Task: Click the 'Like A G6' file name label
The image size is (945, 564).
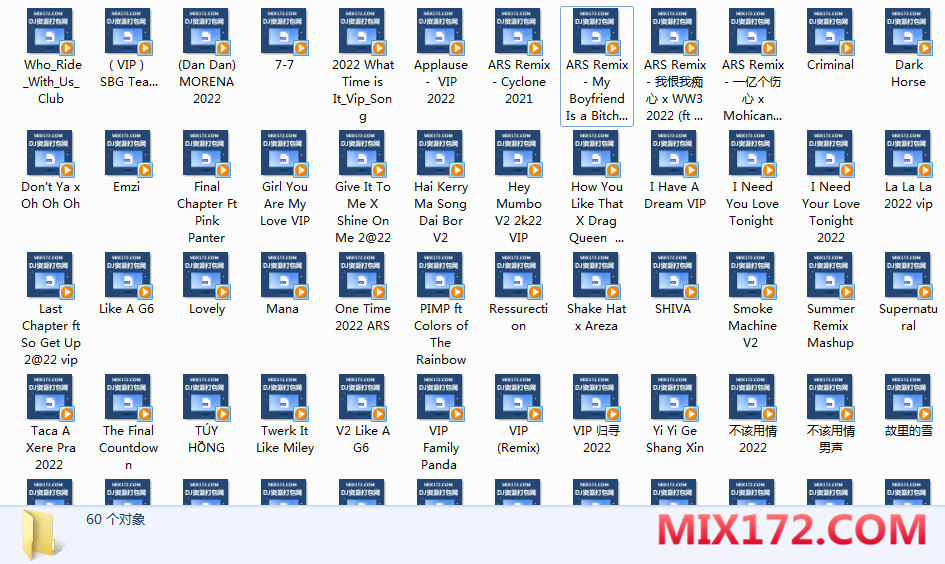Action: tap(127, 309)
